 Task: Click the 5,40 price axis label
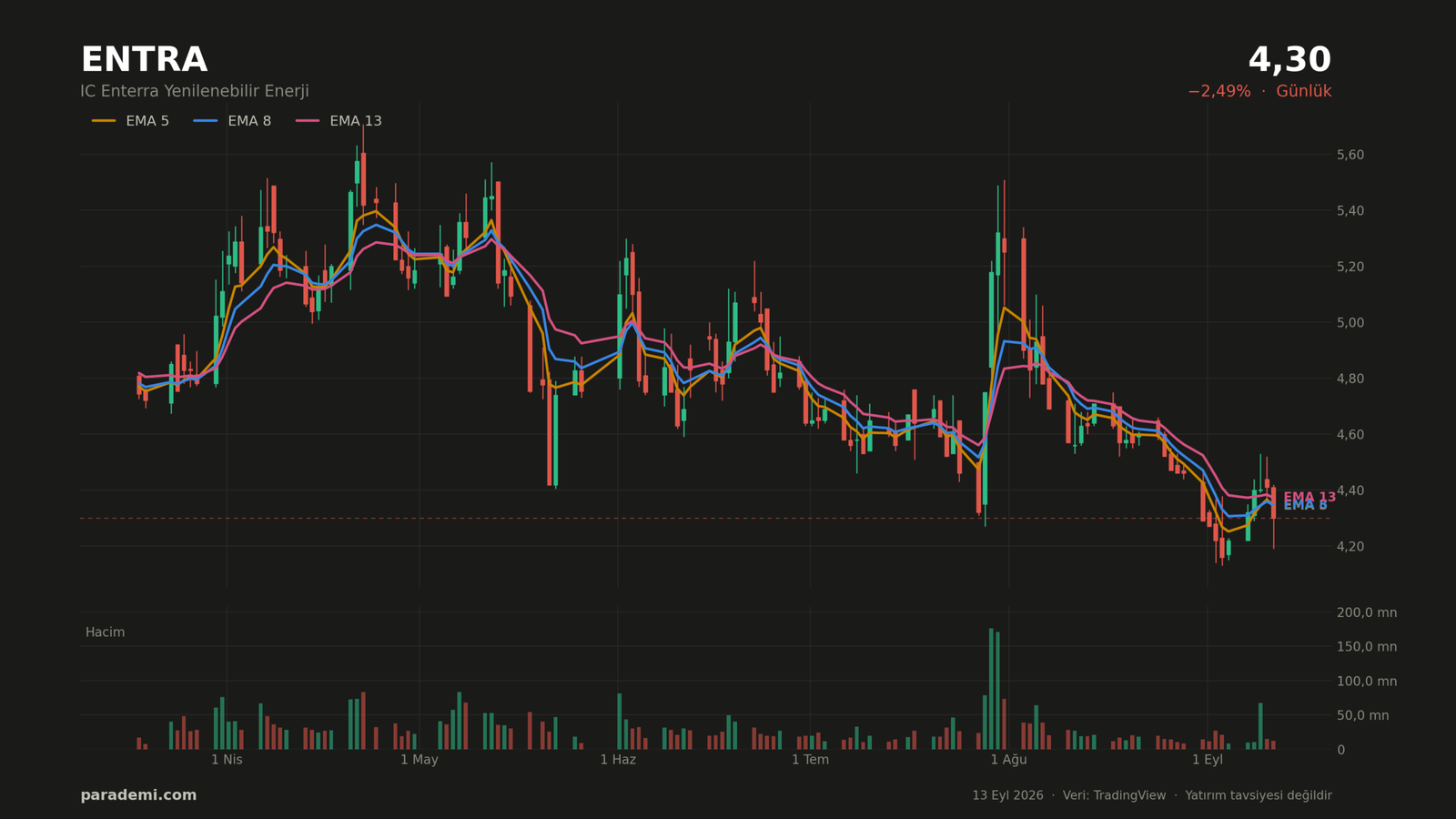[x=1350, y=211]
